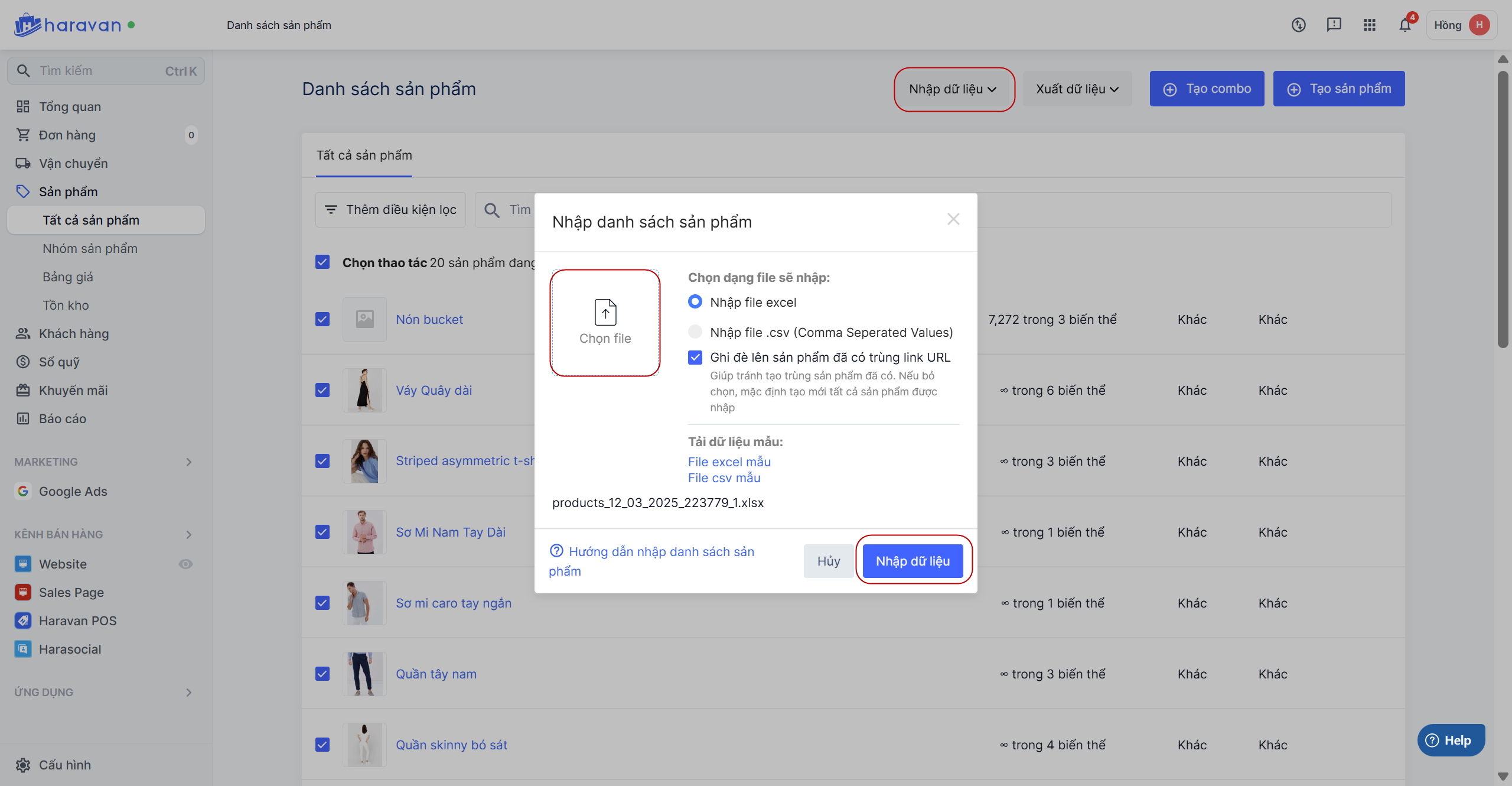
Task: Click the page vertical scrollbar
Action: [x=1503, y=210]
